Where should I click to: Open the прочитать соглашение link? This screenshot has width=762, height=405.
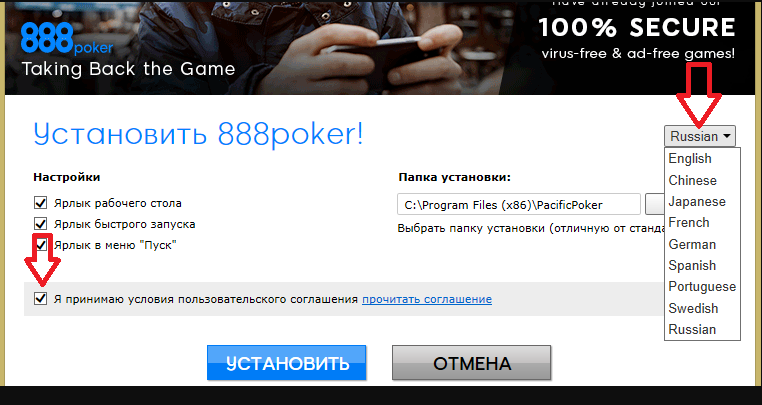427,299
